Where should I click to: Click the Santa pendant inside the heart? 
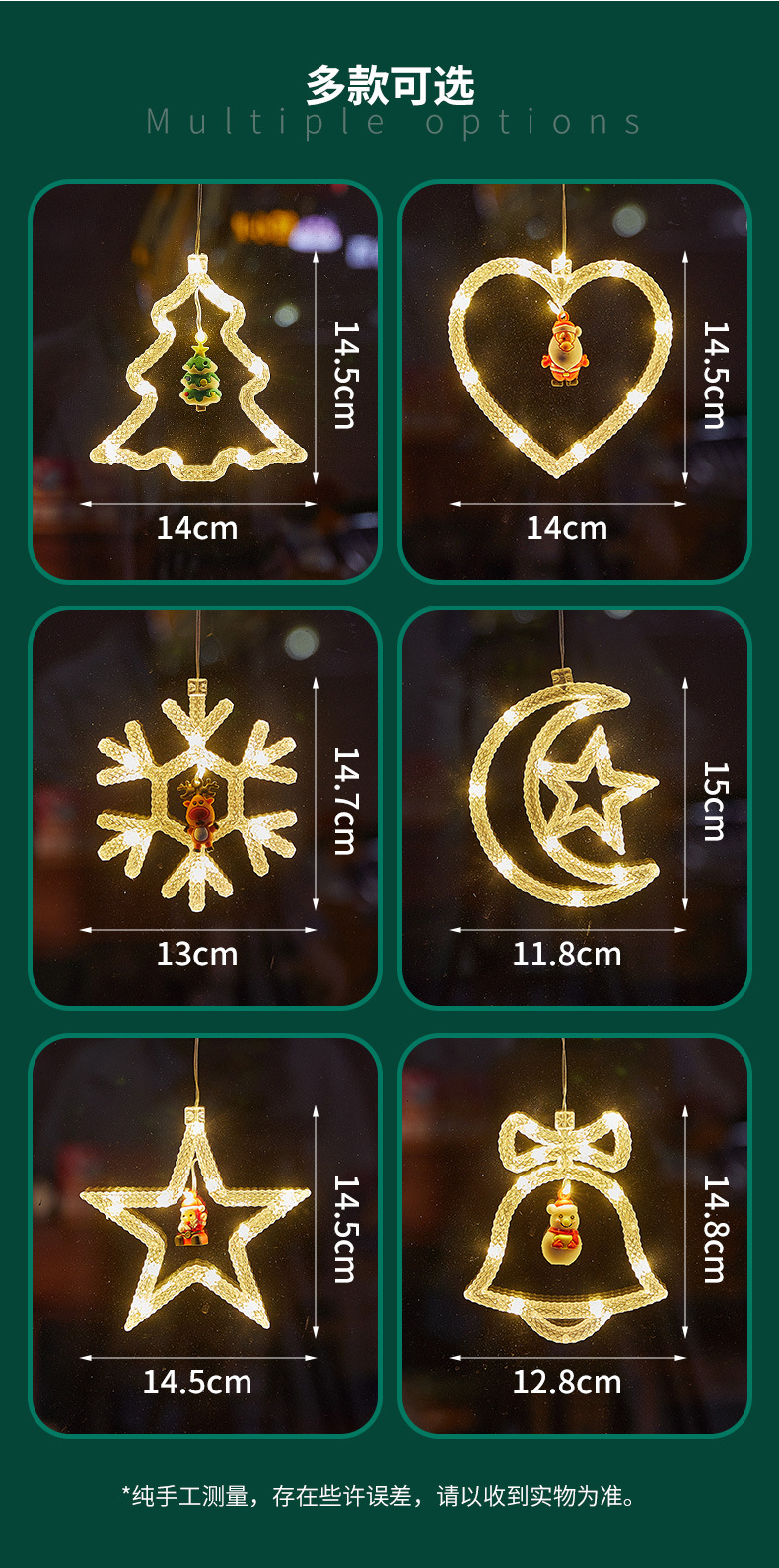(565, 348)
